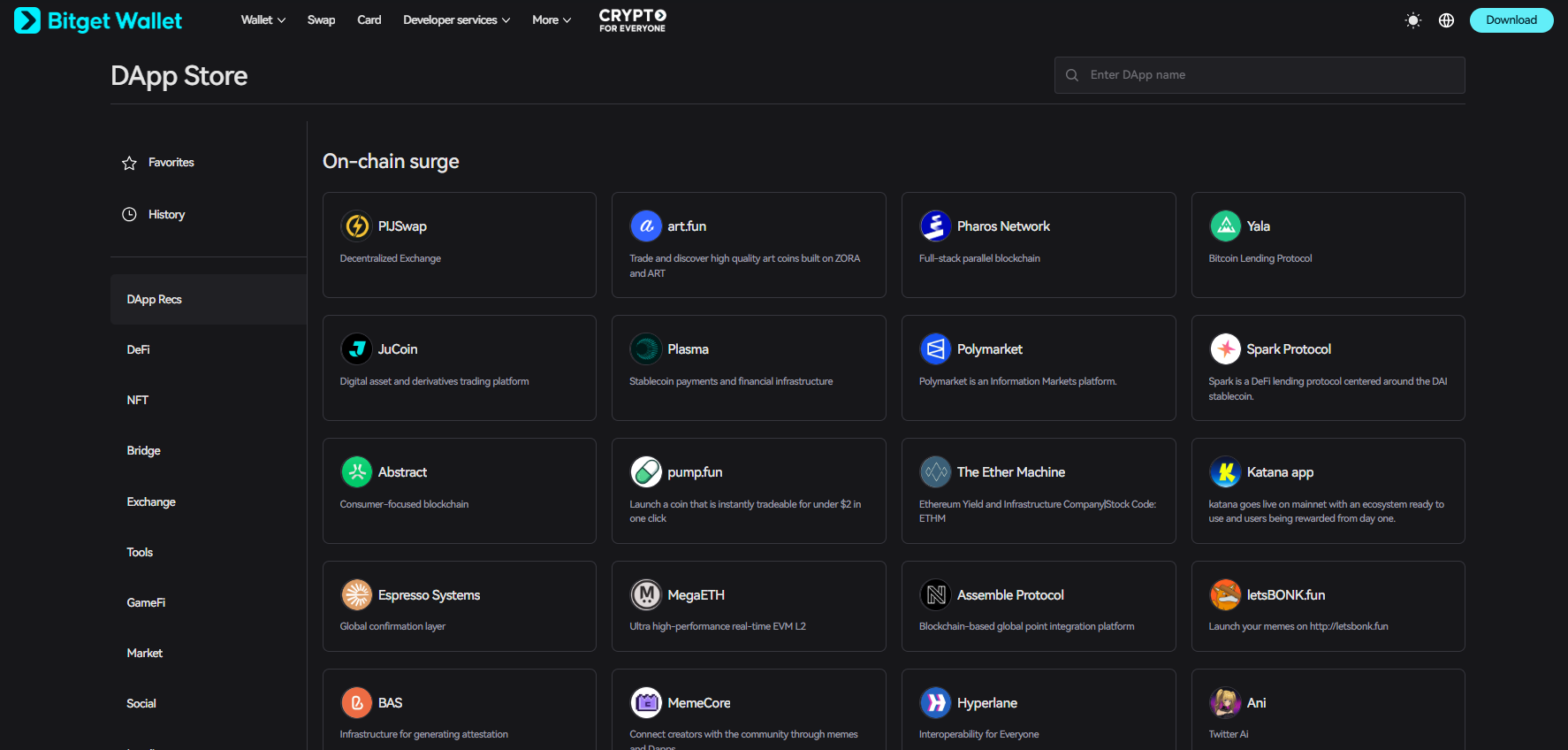Open the Espresso Systems app icon
This screenshot has height=750, width=1568.
coord(356,595)
